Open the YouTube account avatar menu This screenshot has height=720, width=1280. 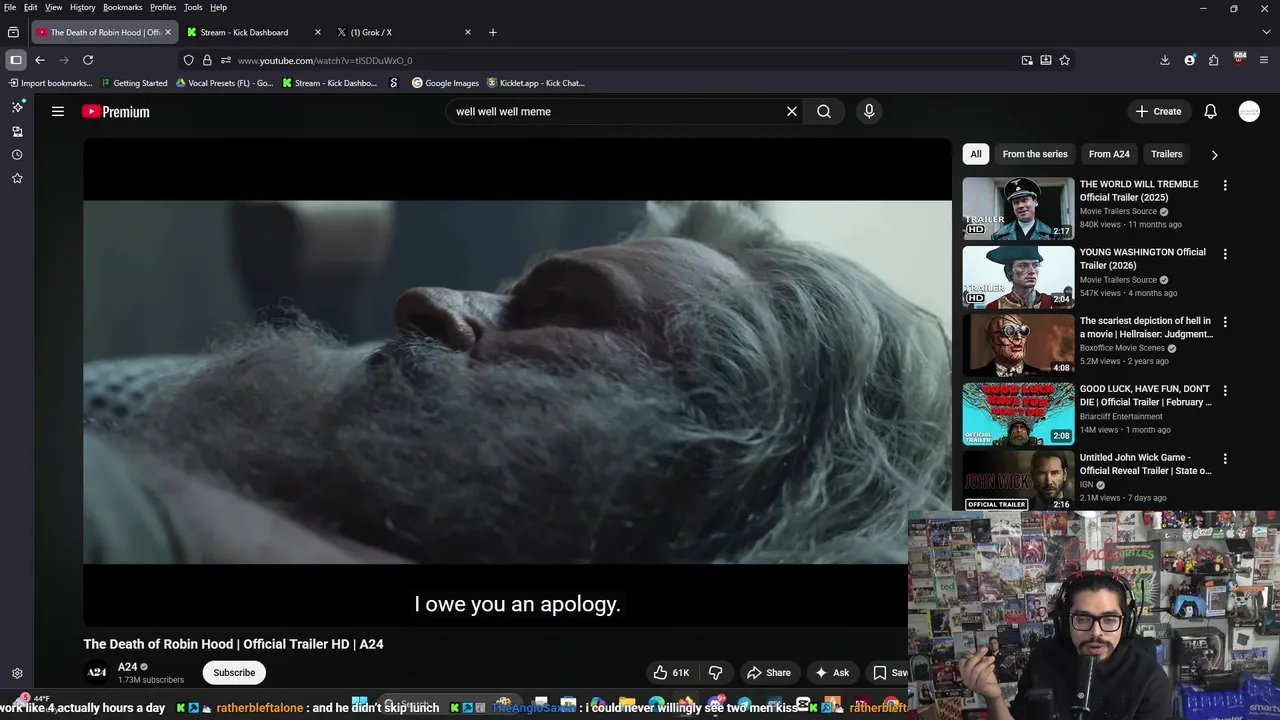pos(1249,111)
